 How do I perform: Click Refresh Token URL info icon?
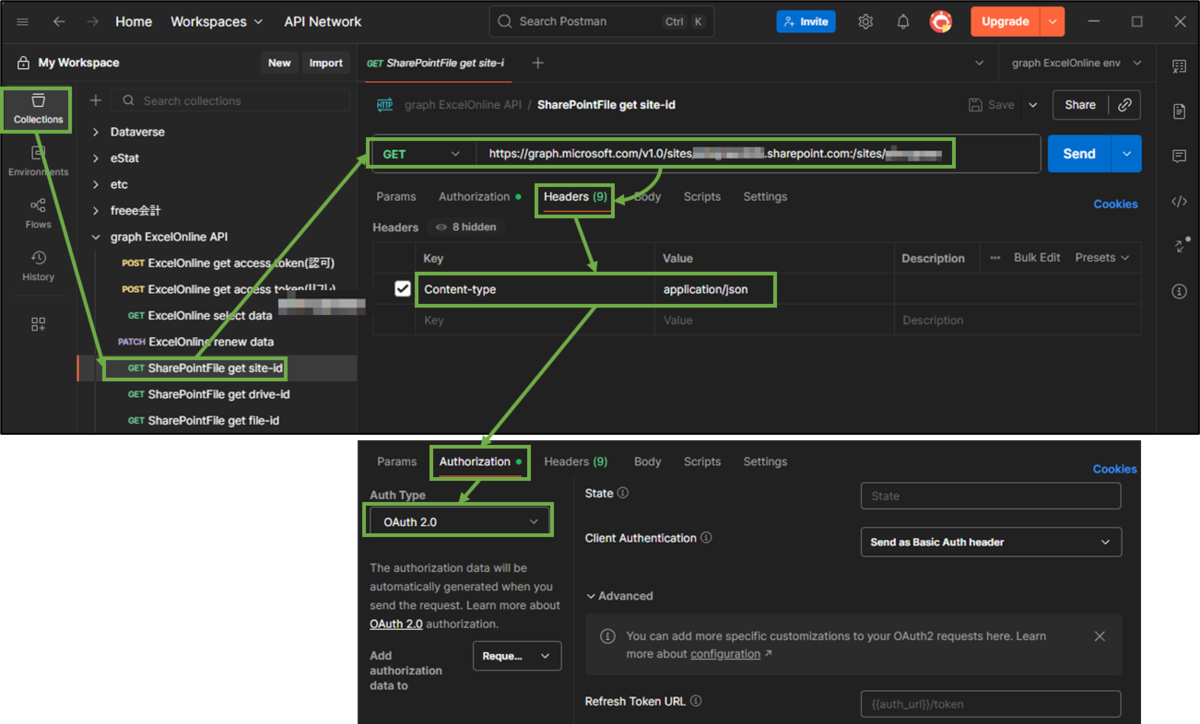(x=696, y=701)
